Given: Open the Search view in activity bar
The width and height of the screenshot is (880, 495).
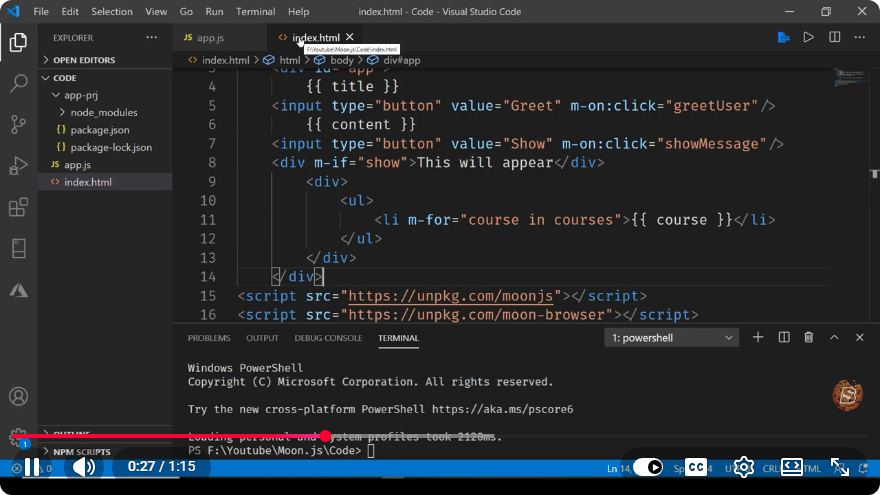Looking at the screenshot, I should (19, 83).
